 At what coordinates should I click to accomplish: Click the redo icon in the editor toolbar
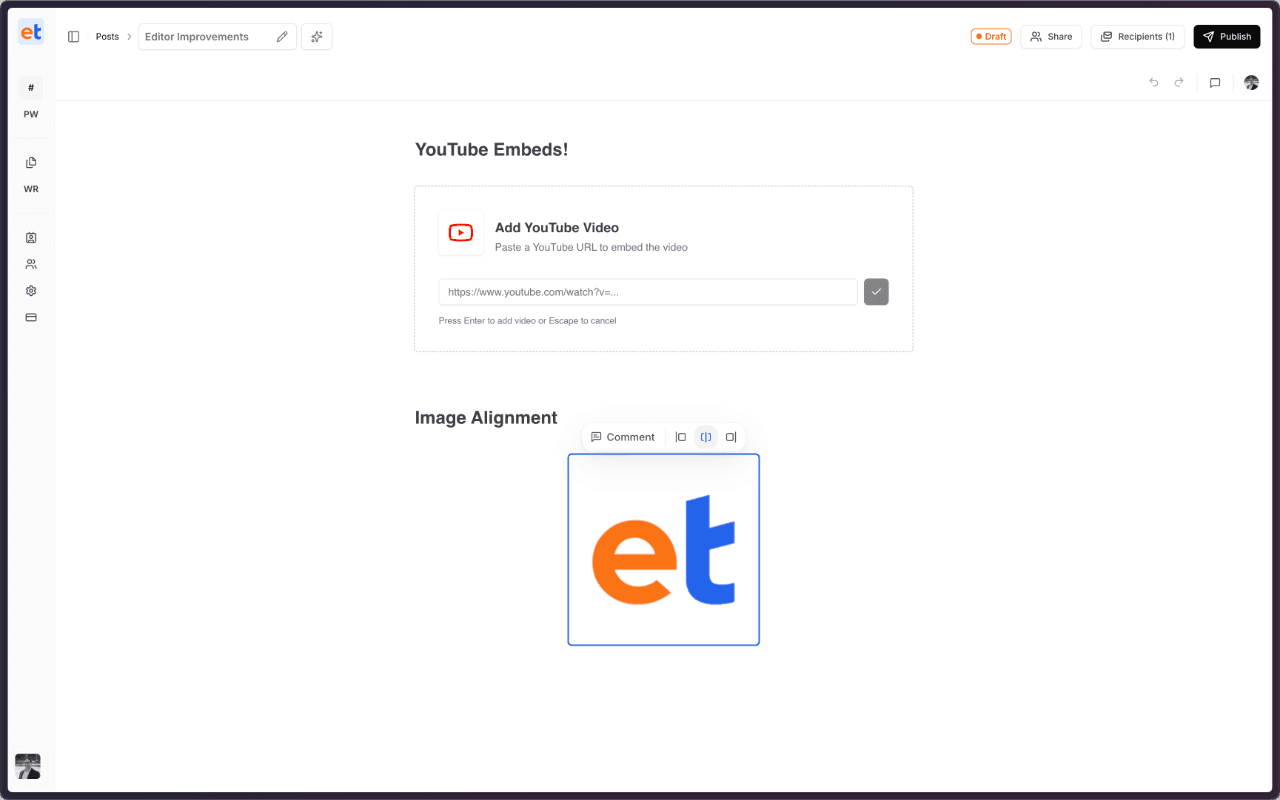click(x=1179, y=83)
